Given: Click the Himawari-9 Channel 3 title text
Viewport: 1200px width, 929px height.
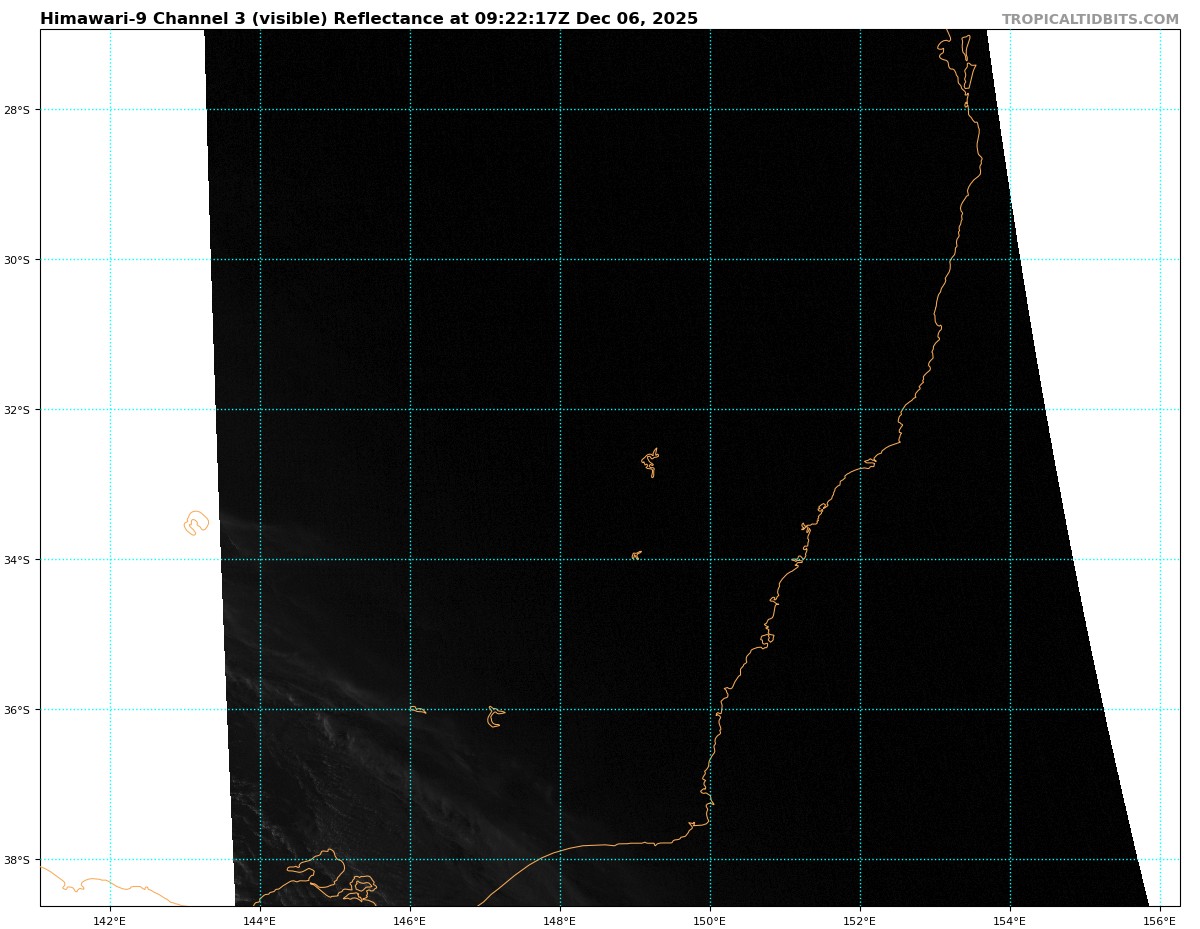Looking at the screenshot, I should tap(368, 19).
